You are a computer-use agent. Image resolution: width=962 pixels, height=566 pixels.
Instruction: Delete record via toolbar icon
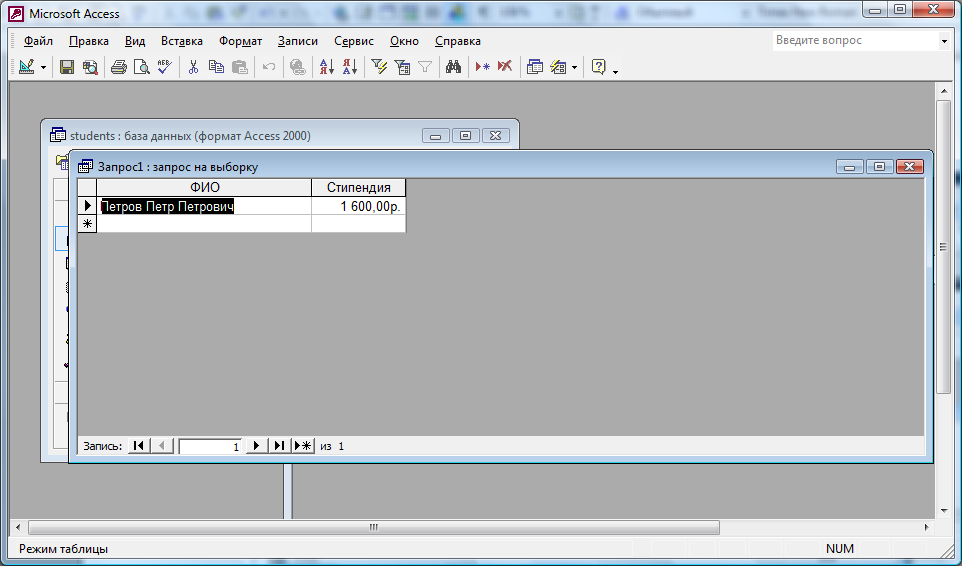point(505,66)
